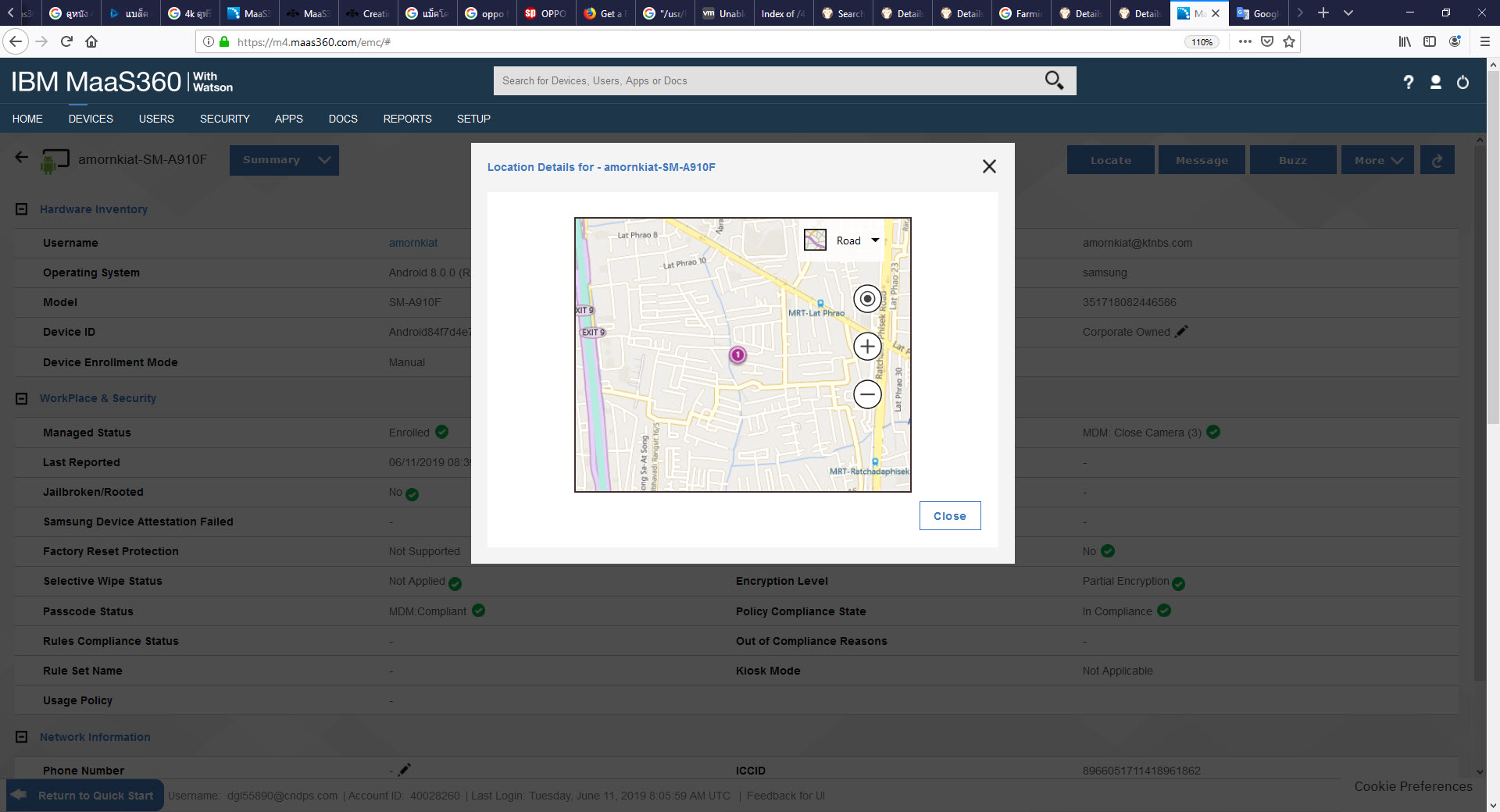Image resolution: width=1500 pixels, height=812 pixels.
Task: Click the power logout icon
Action: point(1463,82)
